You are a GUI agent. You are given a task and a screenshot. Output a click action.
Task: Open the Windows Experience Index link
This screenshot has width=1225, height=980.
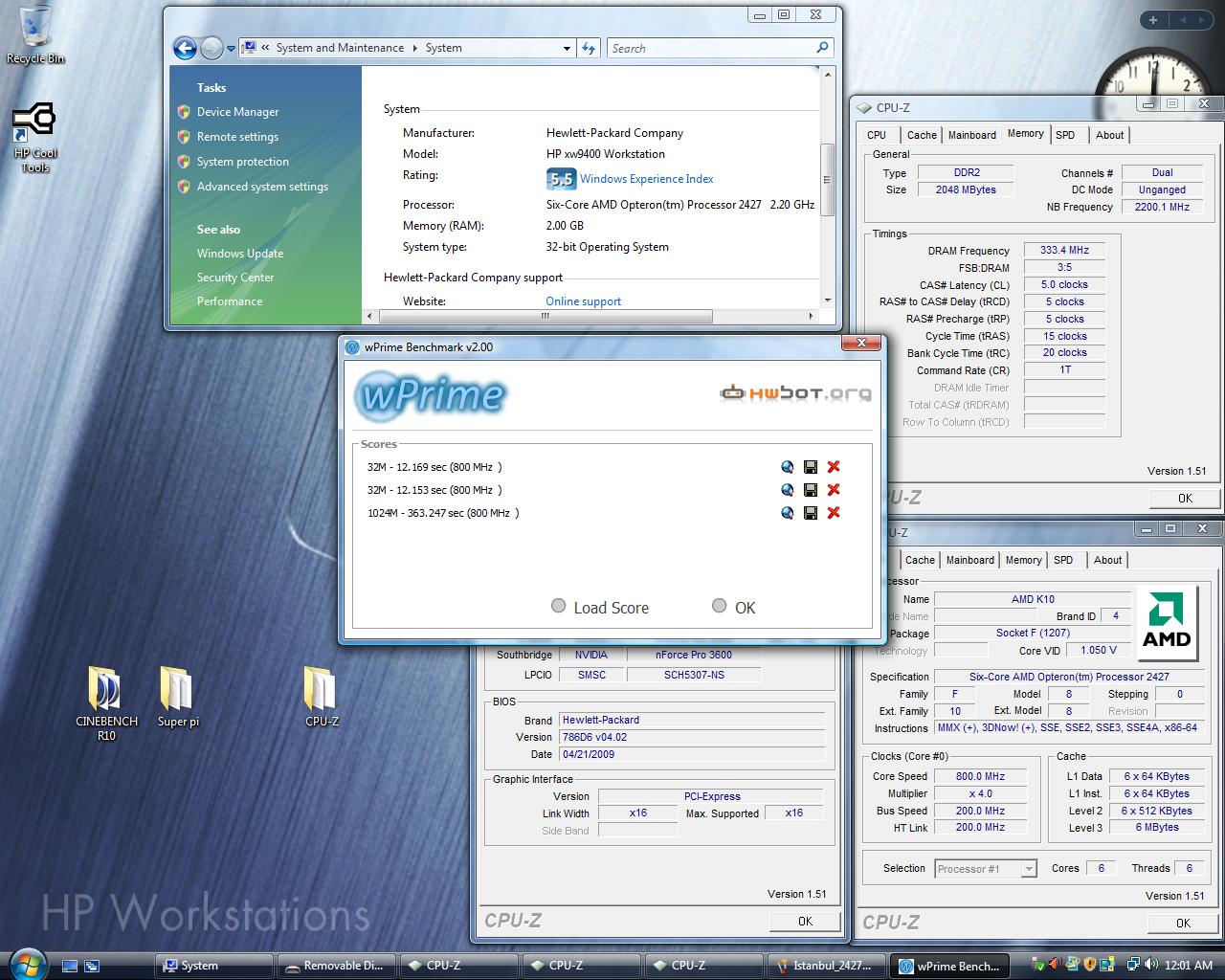(x=646, y=179)
